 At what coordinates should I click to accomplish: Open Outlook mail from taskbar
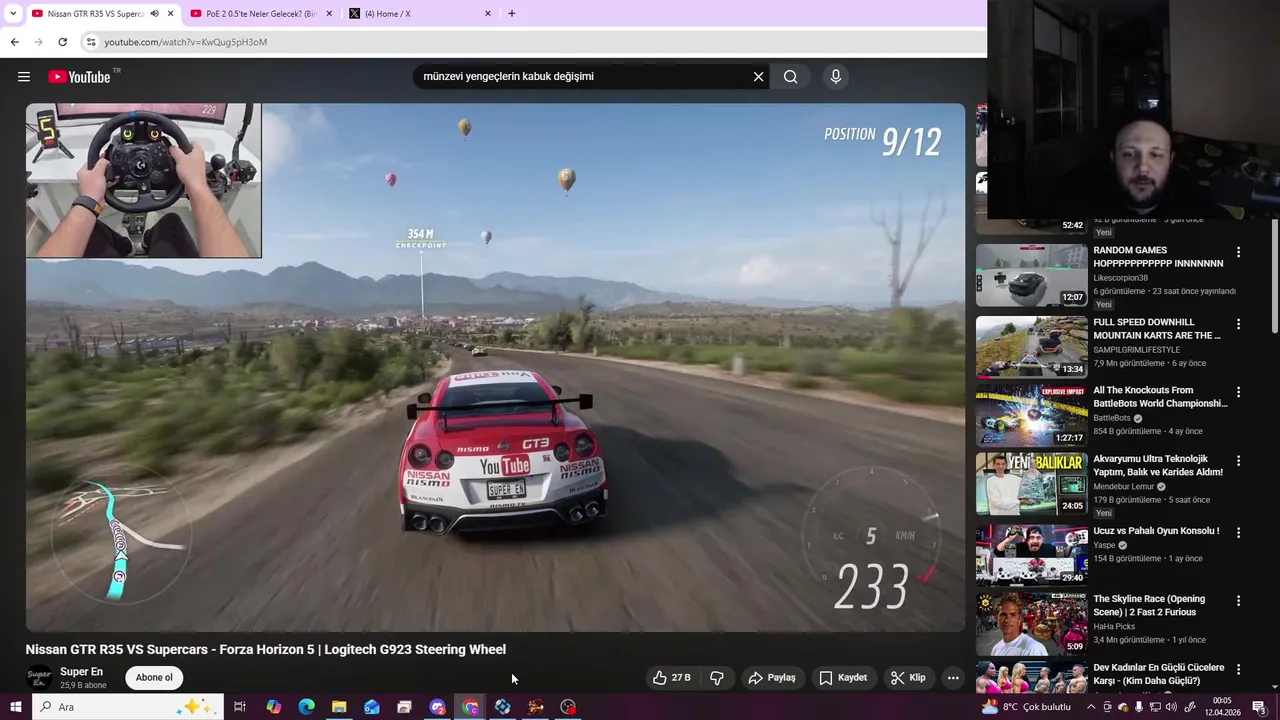(x=372, y=707)
